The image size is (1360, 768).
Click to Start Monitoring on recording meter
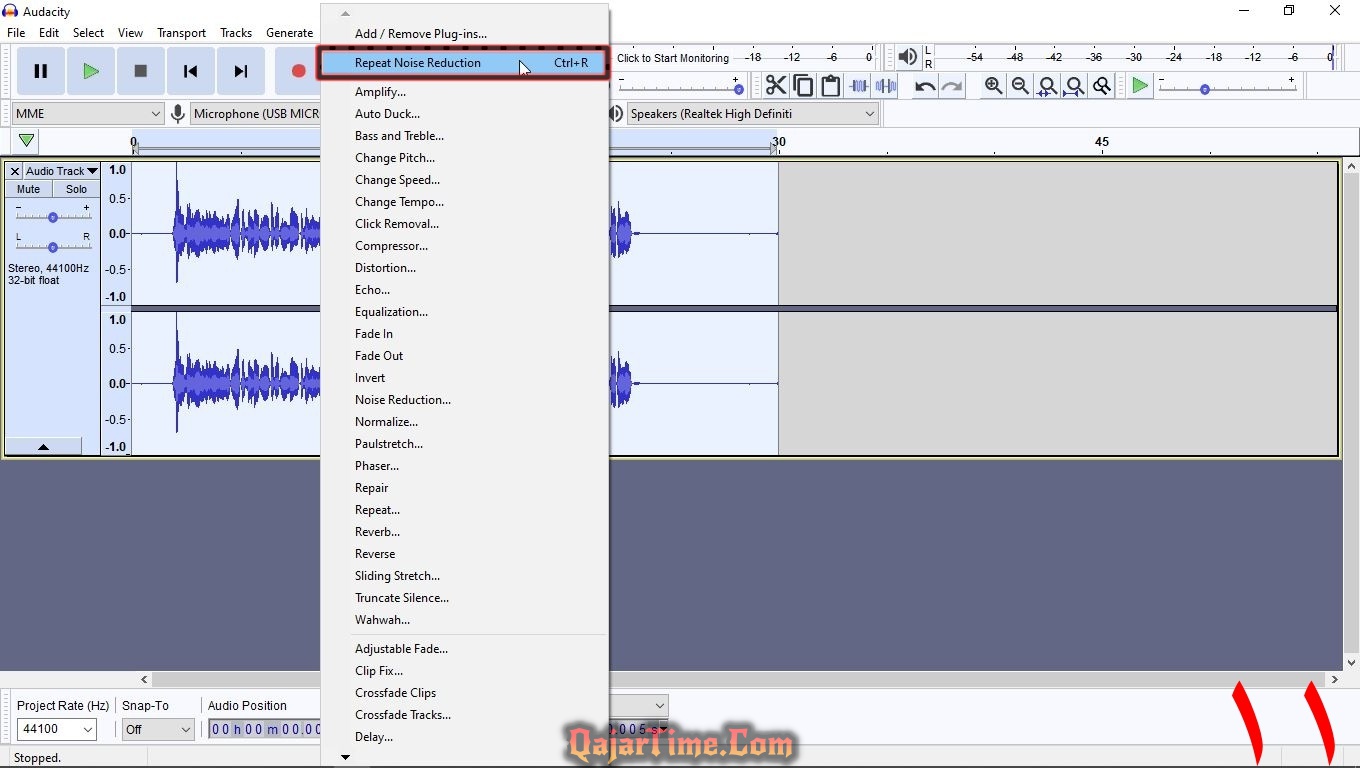point(673,58)
